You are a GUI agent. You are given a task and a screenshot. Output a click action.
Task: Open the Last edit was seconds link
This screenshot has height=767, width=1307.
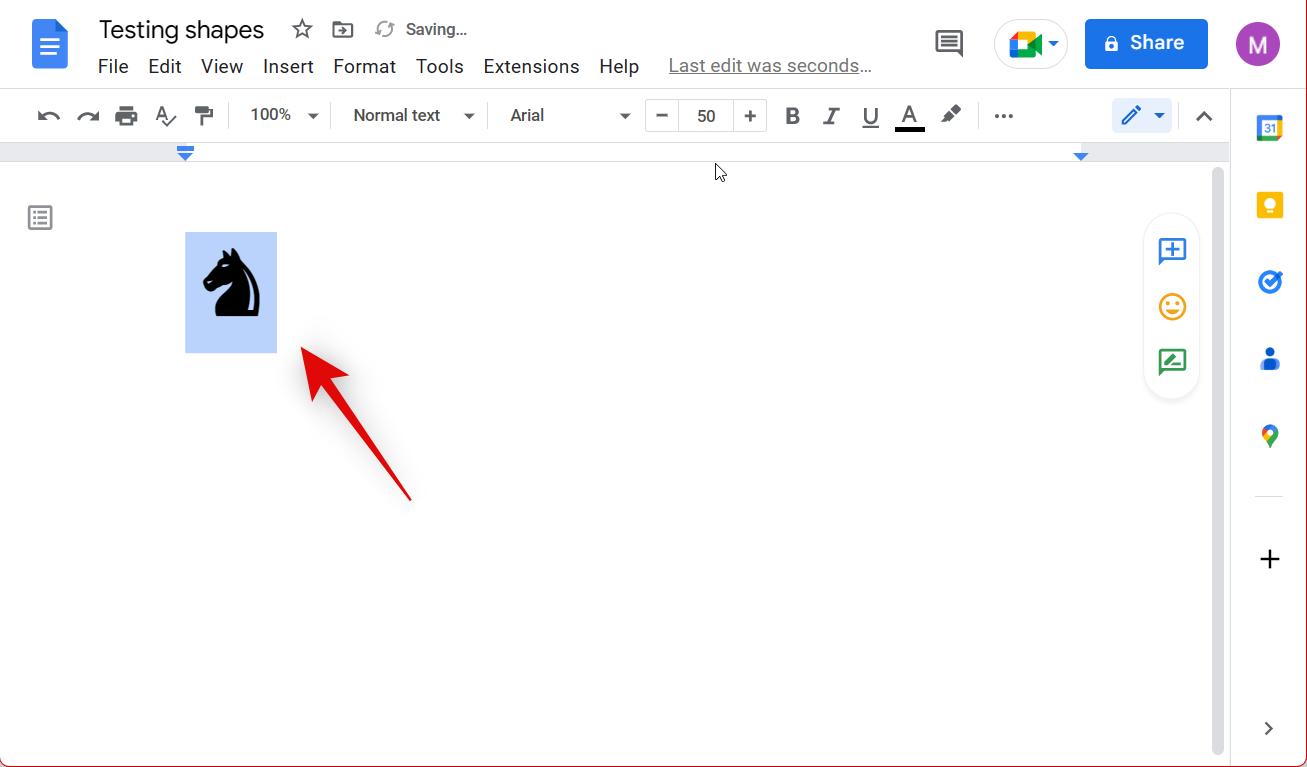[770, 66]
